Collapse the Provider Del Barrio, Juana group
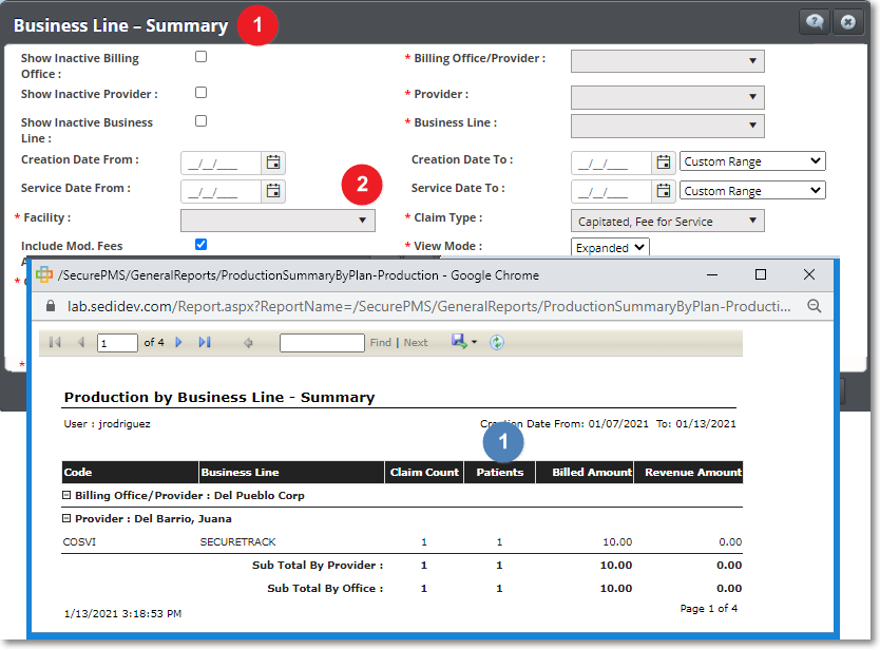881x650 pixels. pos(67,518)
